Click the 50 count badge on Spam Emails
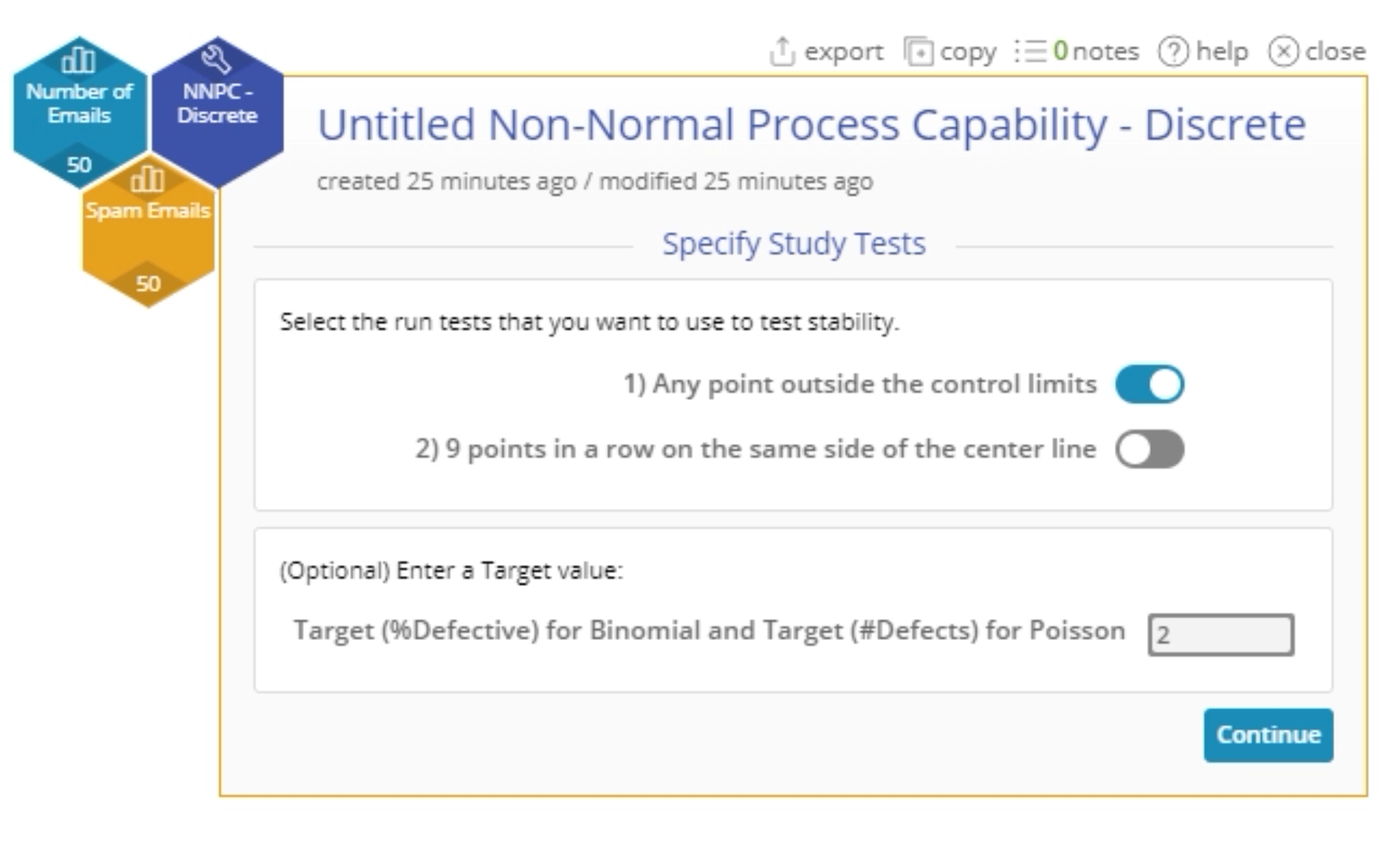The width and height of the screenshot is (1400, 844). point(148,283)
